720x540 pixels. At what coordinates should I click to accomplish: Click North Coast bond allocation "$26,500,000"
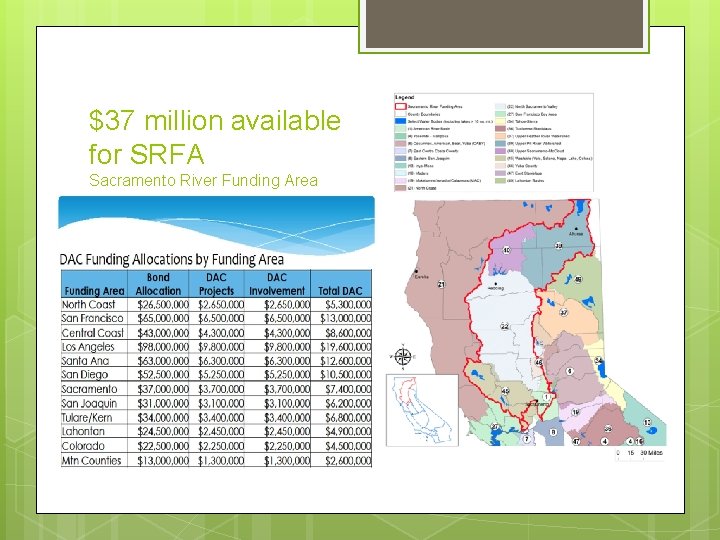(x=163, y=304)
